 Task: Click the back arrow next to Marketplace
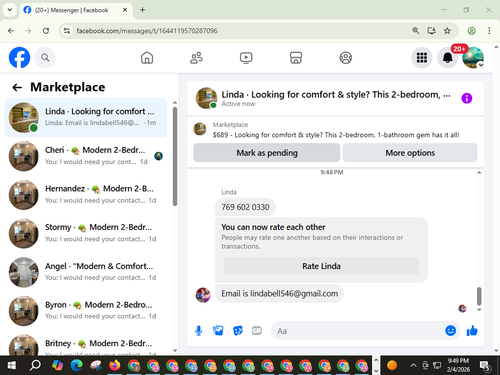tap(17, 87)
